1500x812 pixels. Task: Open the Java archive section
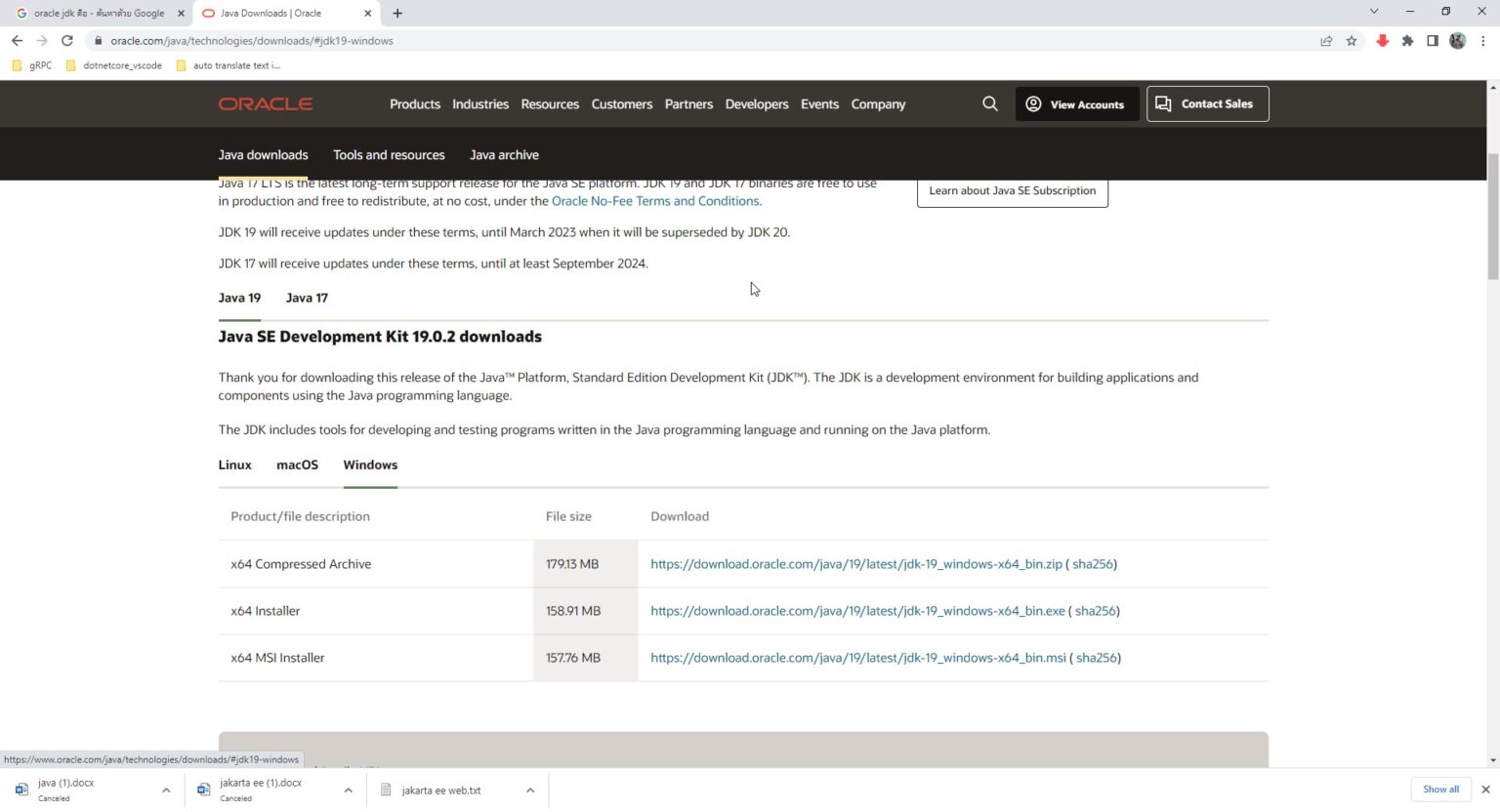[504, 155]
